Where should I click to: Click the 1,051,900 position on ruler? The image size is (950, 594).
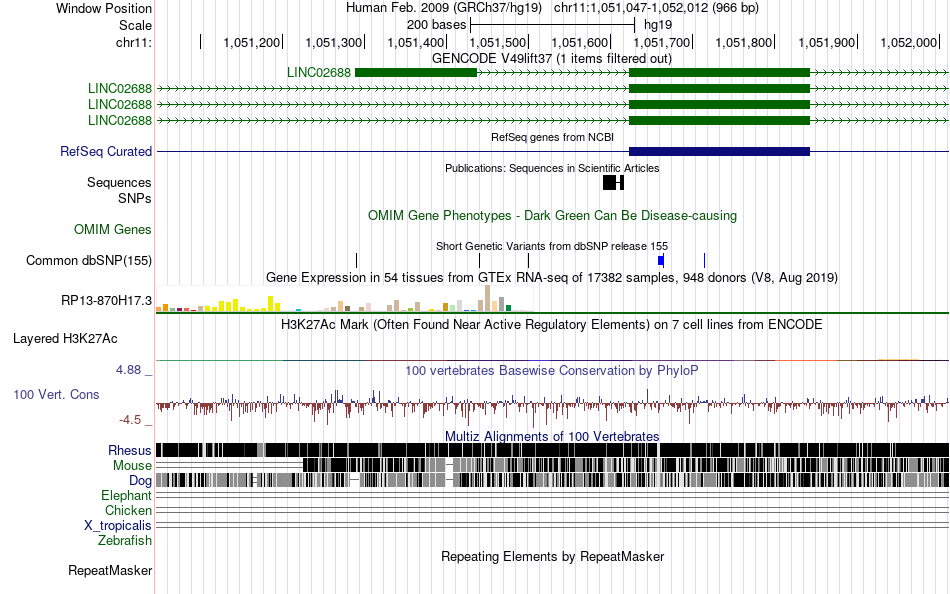[827, 42]
